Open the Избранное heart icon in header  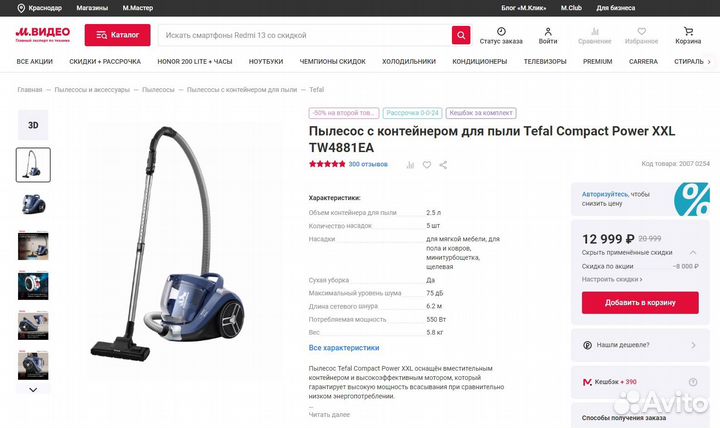641,31
